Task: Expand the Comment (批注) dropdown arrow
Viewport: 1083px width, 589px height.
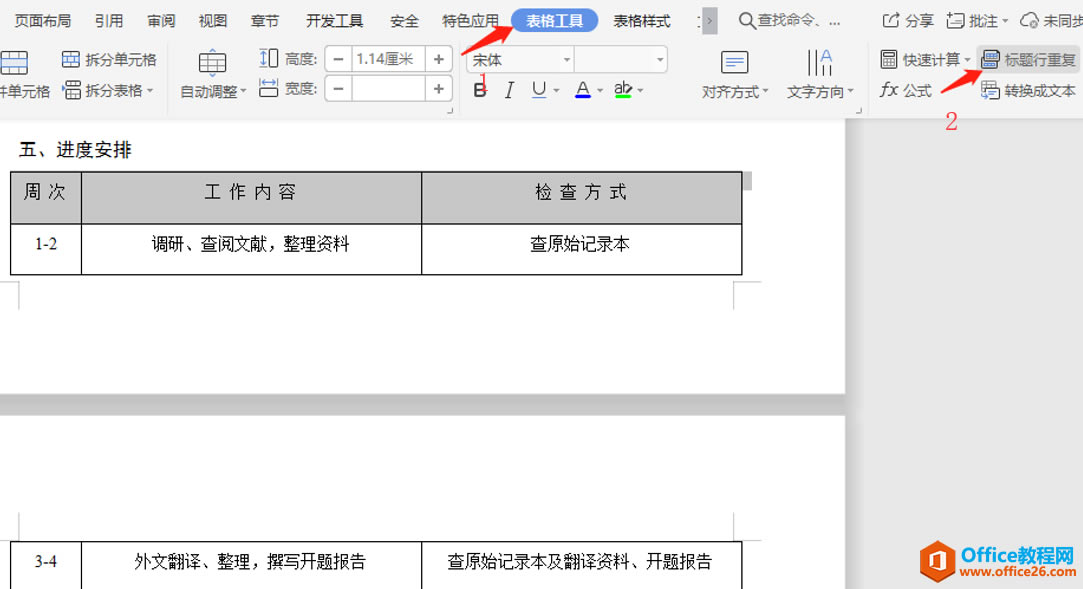Action: [1004, 21]
